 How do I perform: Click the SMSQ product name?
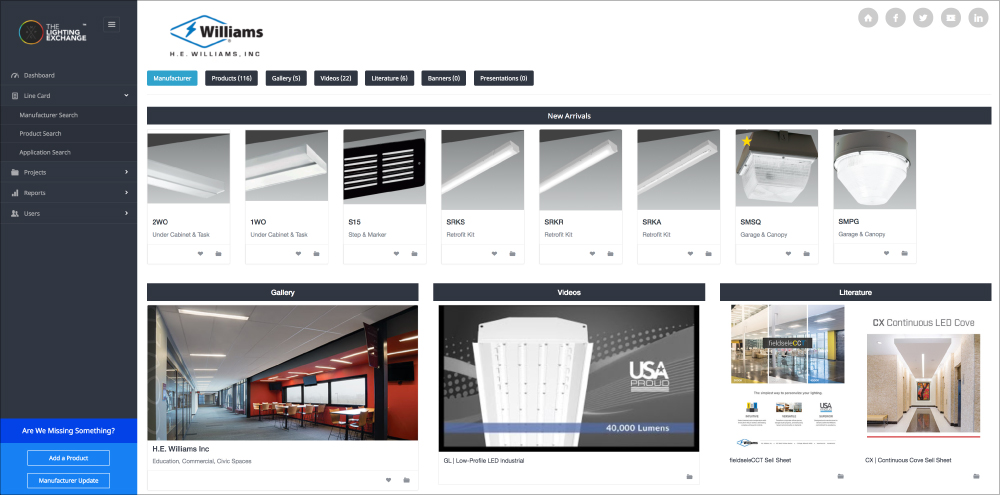(x=751, y=222)
